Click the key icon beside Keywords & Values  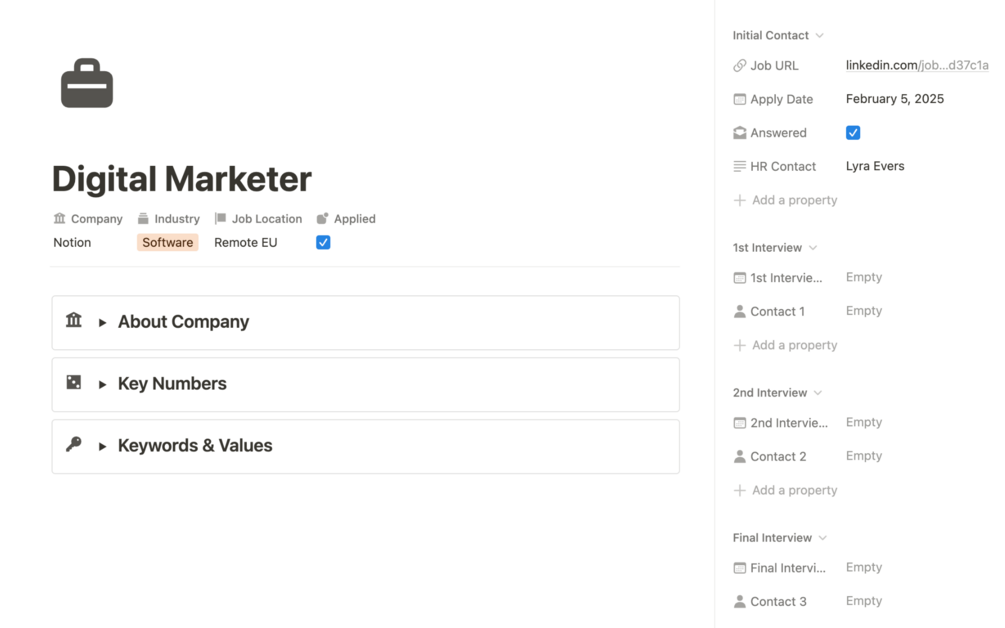pyautogui.click(x=74, y=444)
